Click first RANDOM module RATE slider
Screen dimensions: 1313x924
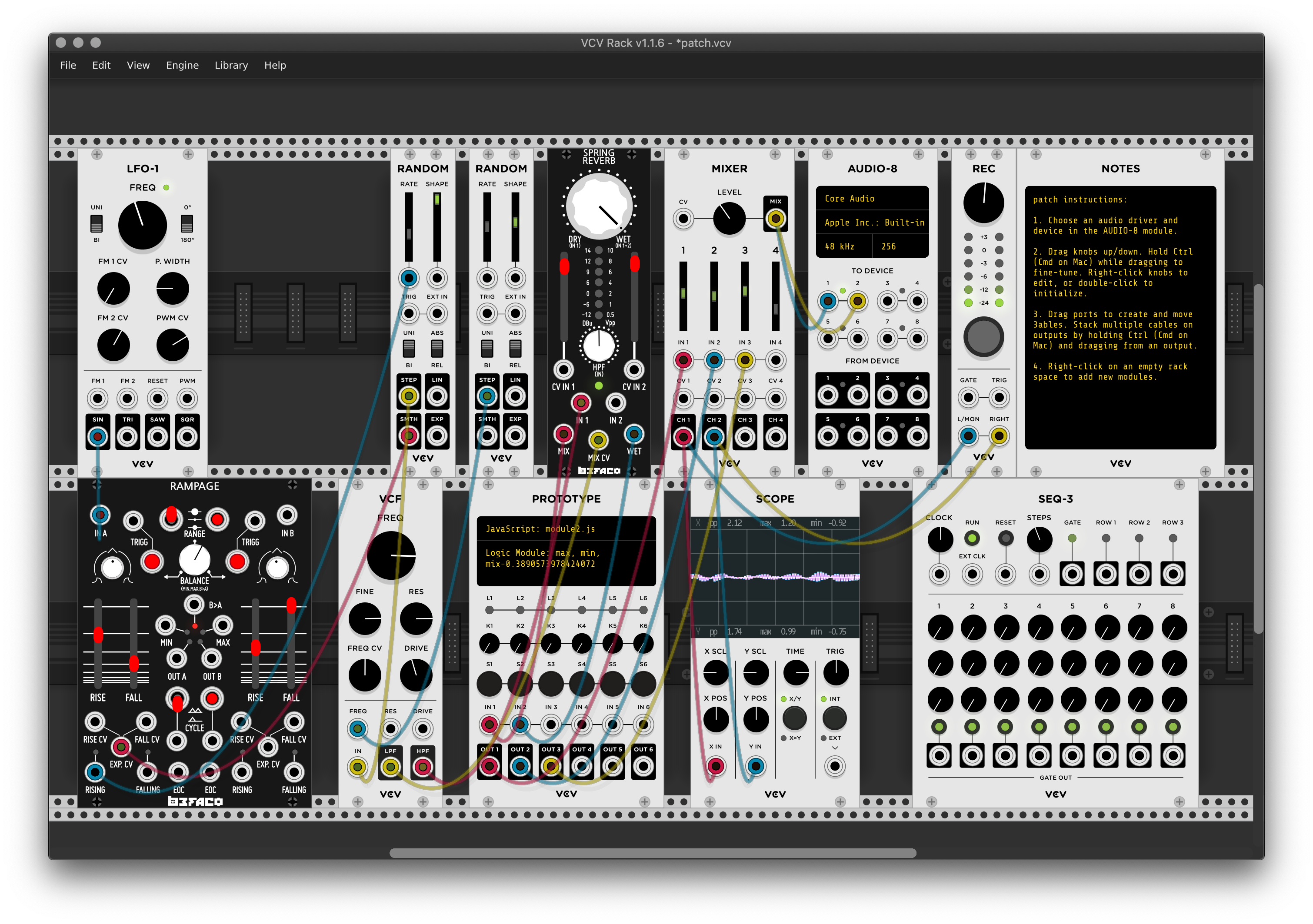[x=409, y=227]
